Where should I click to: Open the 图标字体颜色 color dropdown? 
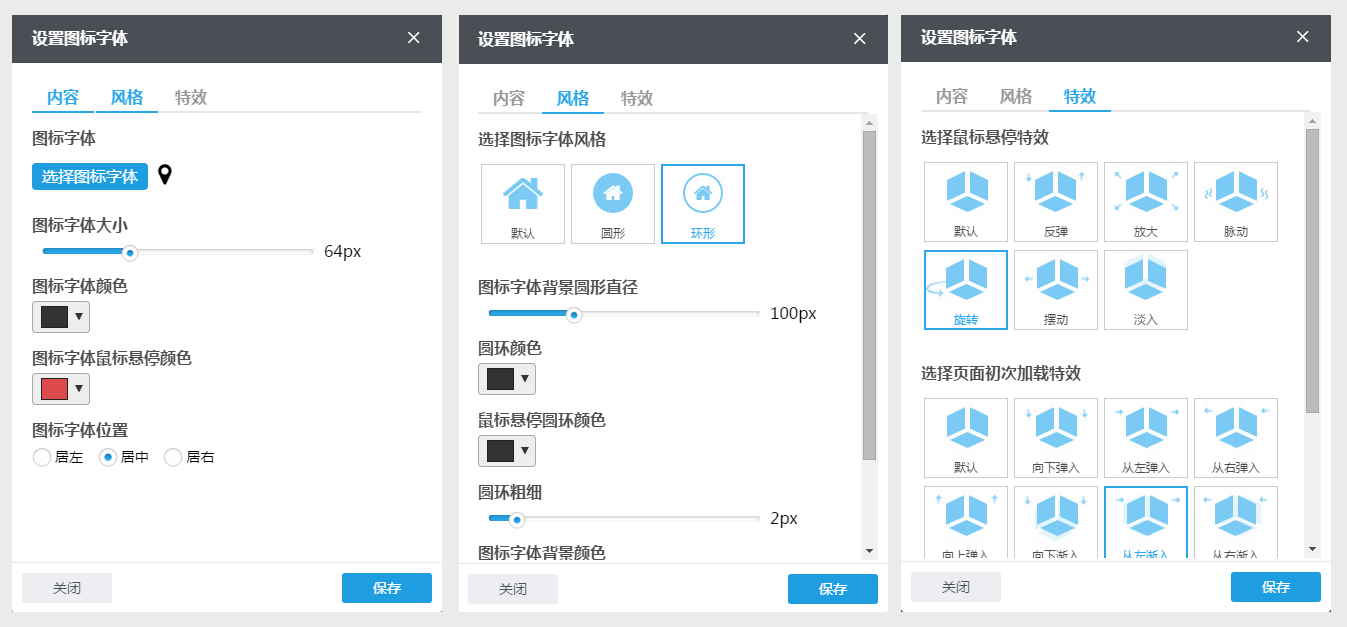pyautogui.click(x=61, y=317)
